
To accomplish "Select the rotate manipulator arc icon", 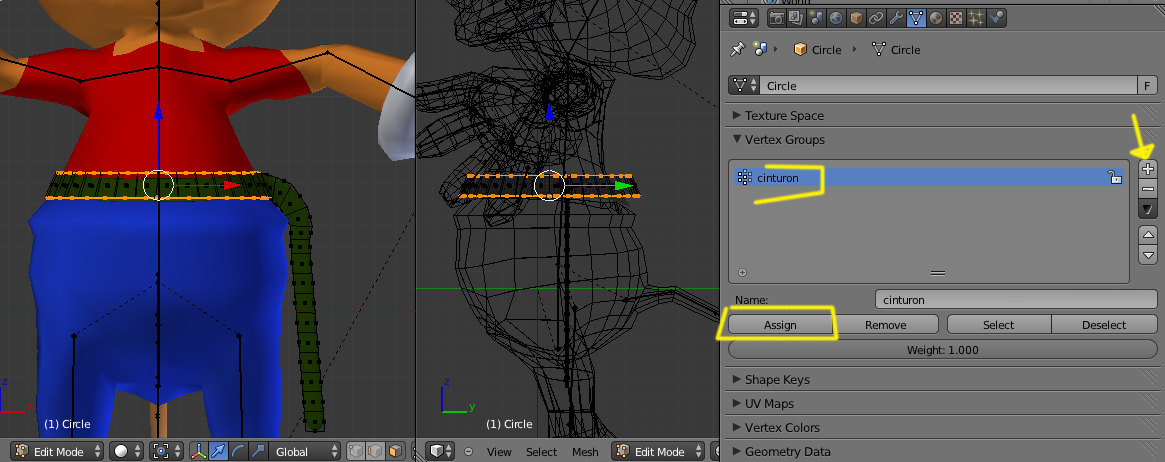I will tap(238, 451).
